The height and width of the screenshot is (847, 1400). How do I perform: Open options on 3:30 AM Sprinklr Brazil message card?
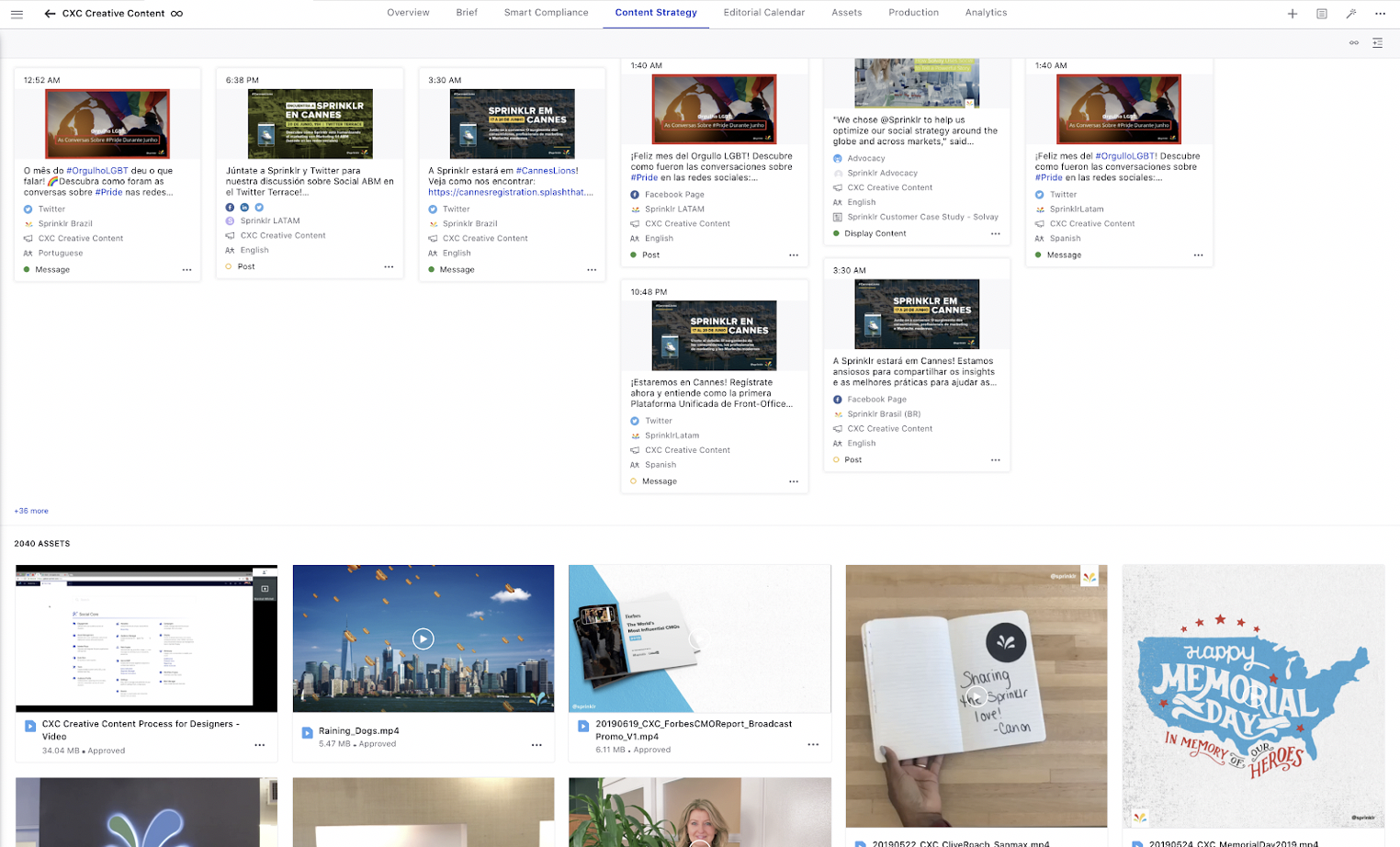[592, 270]
